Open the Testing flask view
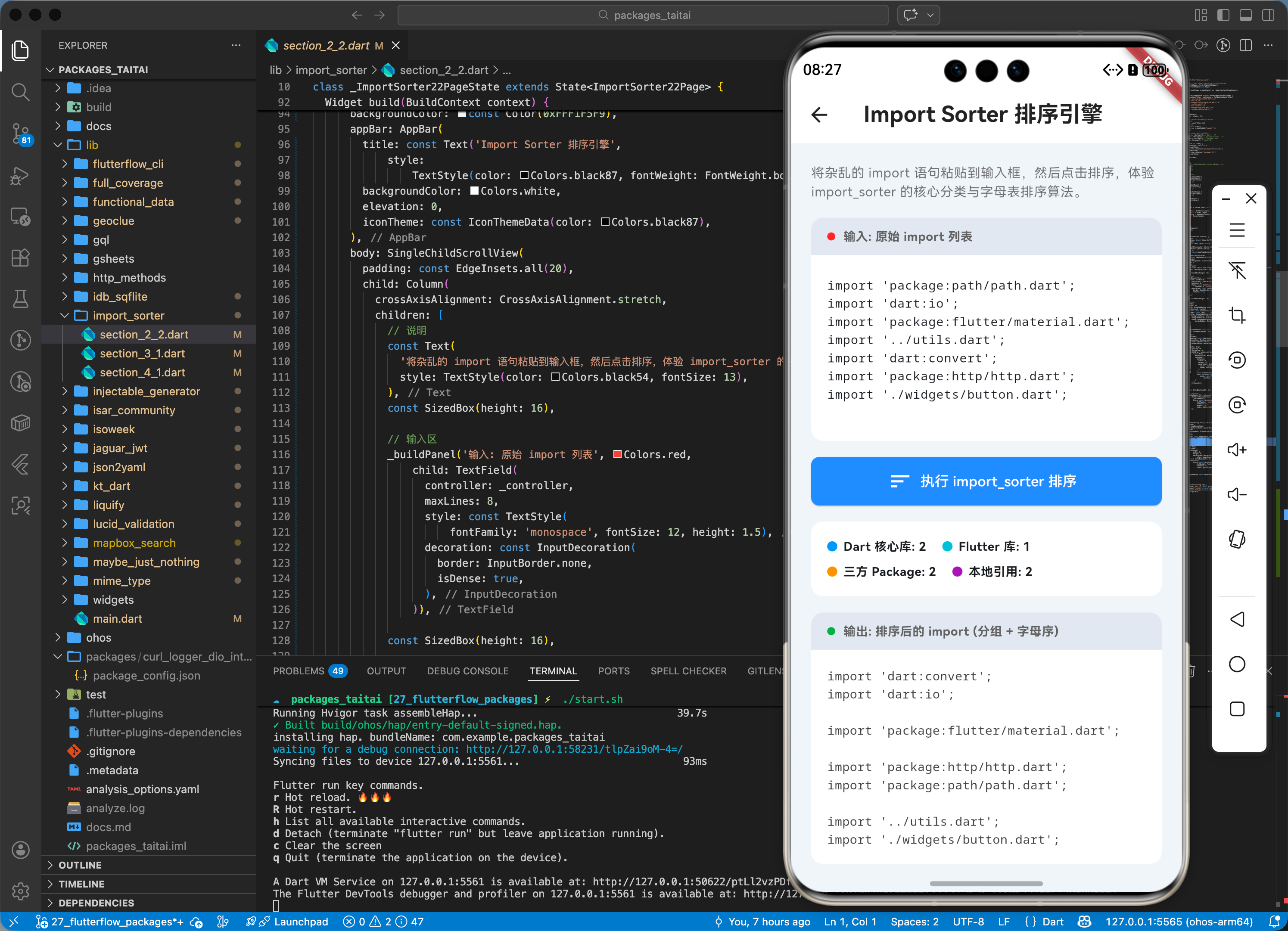Image resolution: width=1288 pixels, height=931 pixels. [20, 299]
